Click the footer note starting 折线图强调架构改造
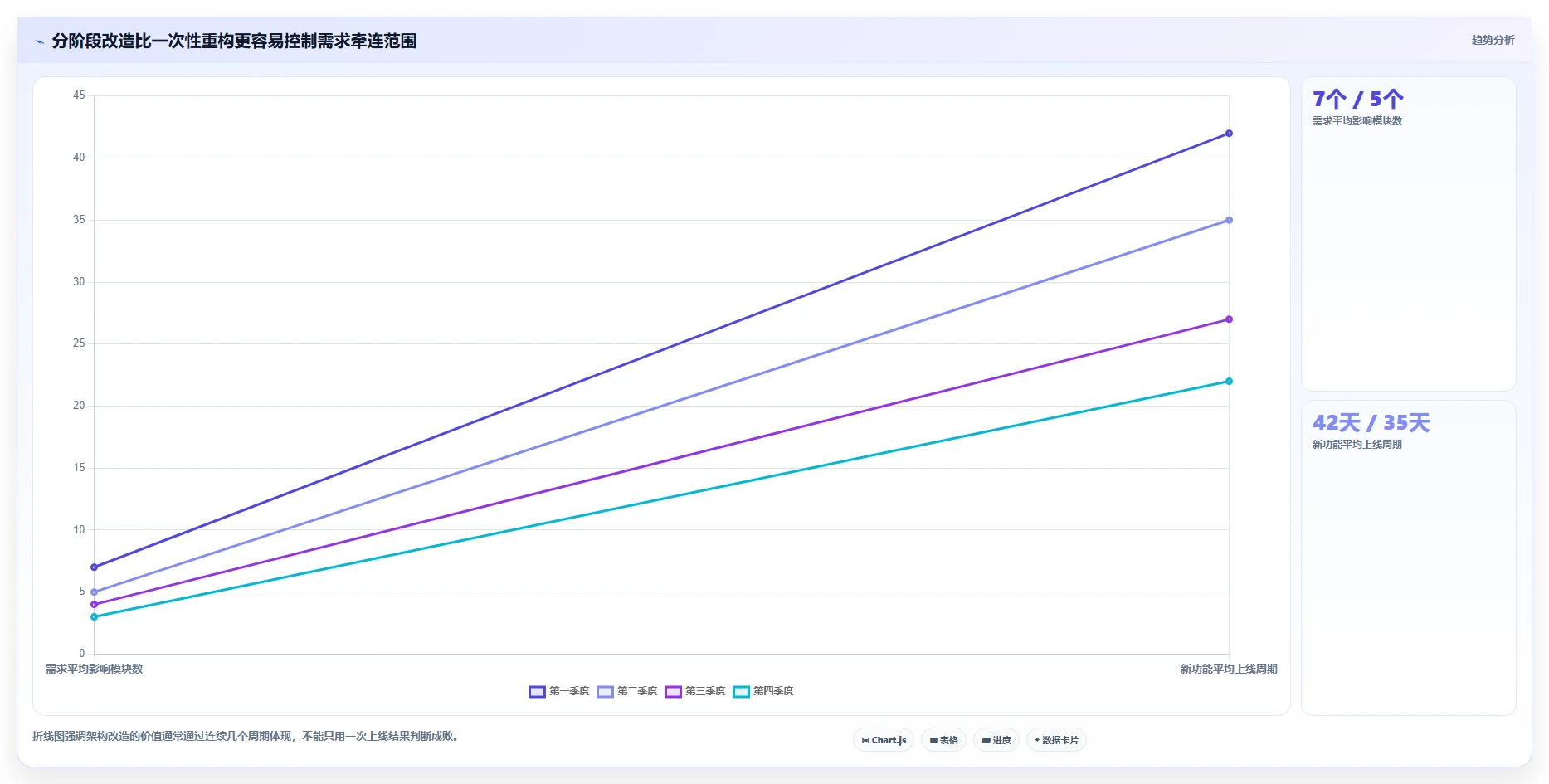1549x784 pixels. pyautogui.click(x=247, y=736)
